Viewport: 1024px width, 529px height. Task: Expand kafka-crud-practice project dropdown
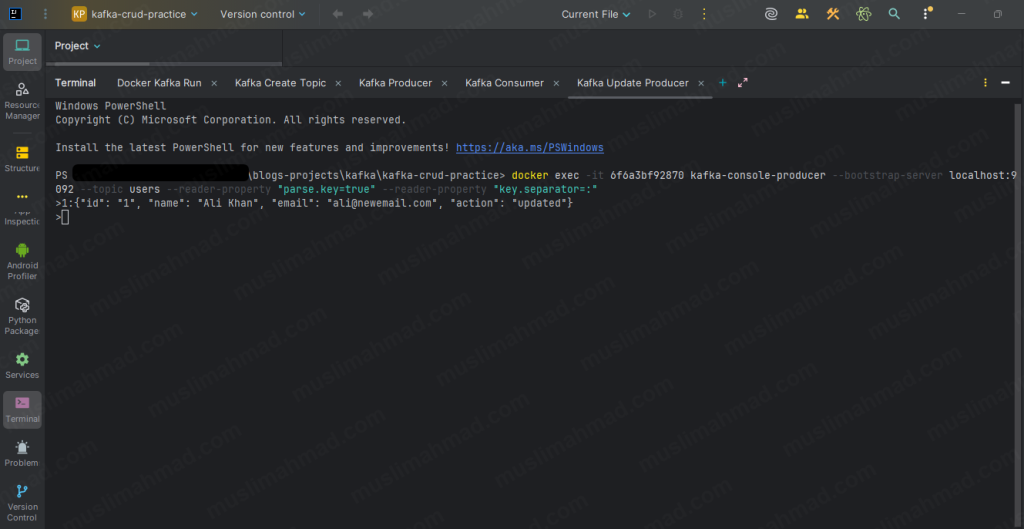pyautogui.click(x=135, y=14)
